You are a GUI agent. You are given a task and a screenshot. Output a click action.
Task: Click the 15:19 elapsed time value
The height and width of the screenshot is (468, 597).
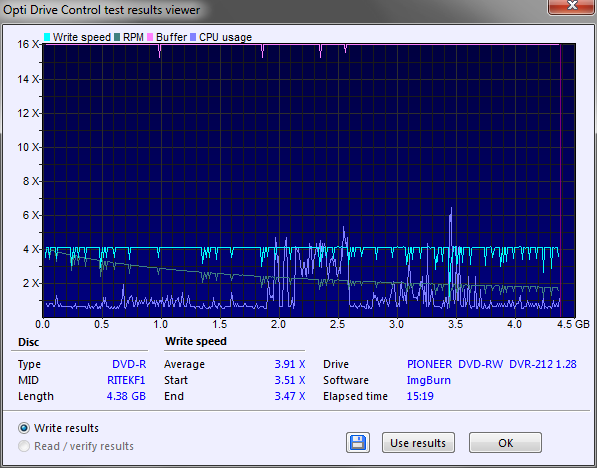(x=420, y=396)
